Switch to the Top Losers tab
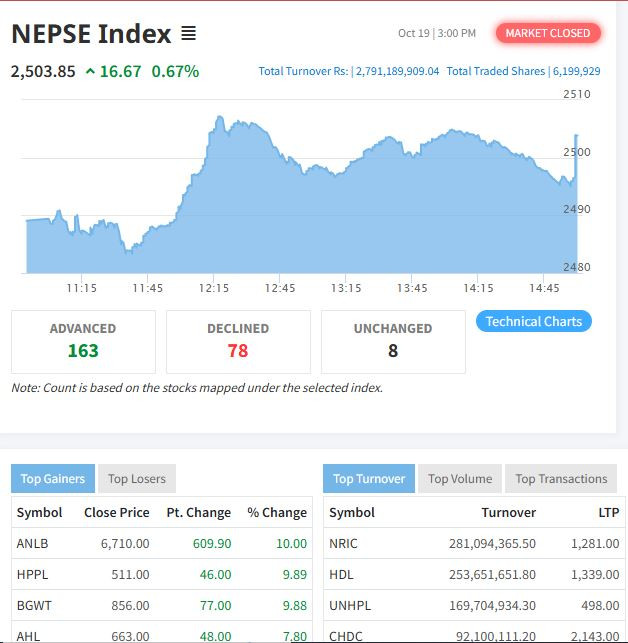This screenshot has height=643, width=628. click(136, 478)
